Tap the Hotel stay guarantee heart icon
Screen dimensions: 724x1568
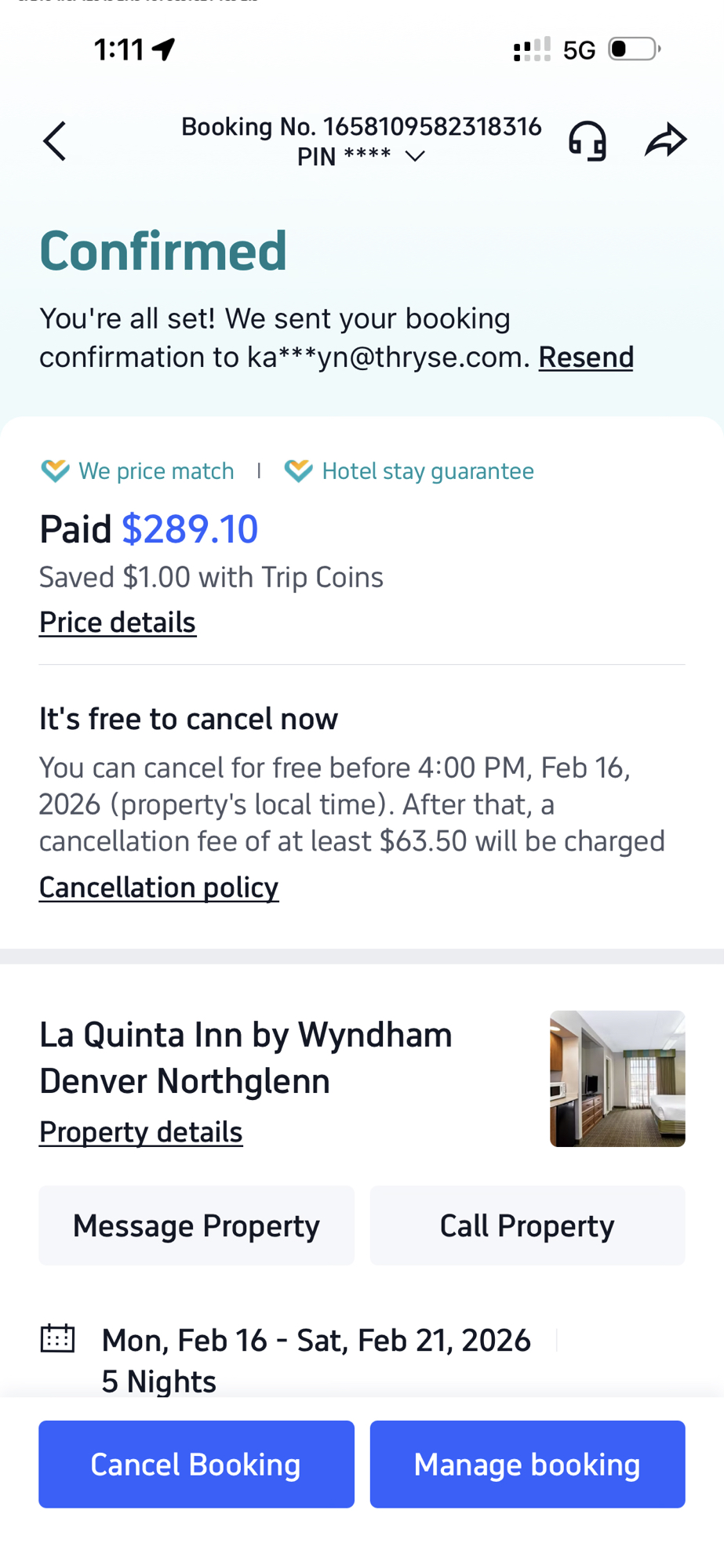pos(298,471)
